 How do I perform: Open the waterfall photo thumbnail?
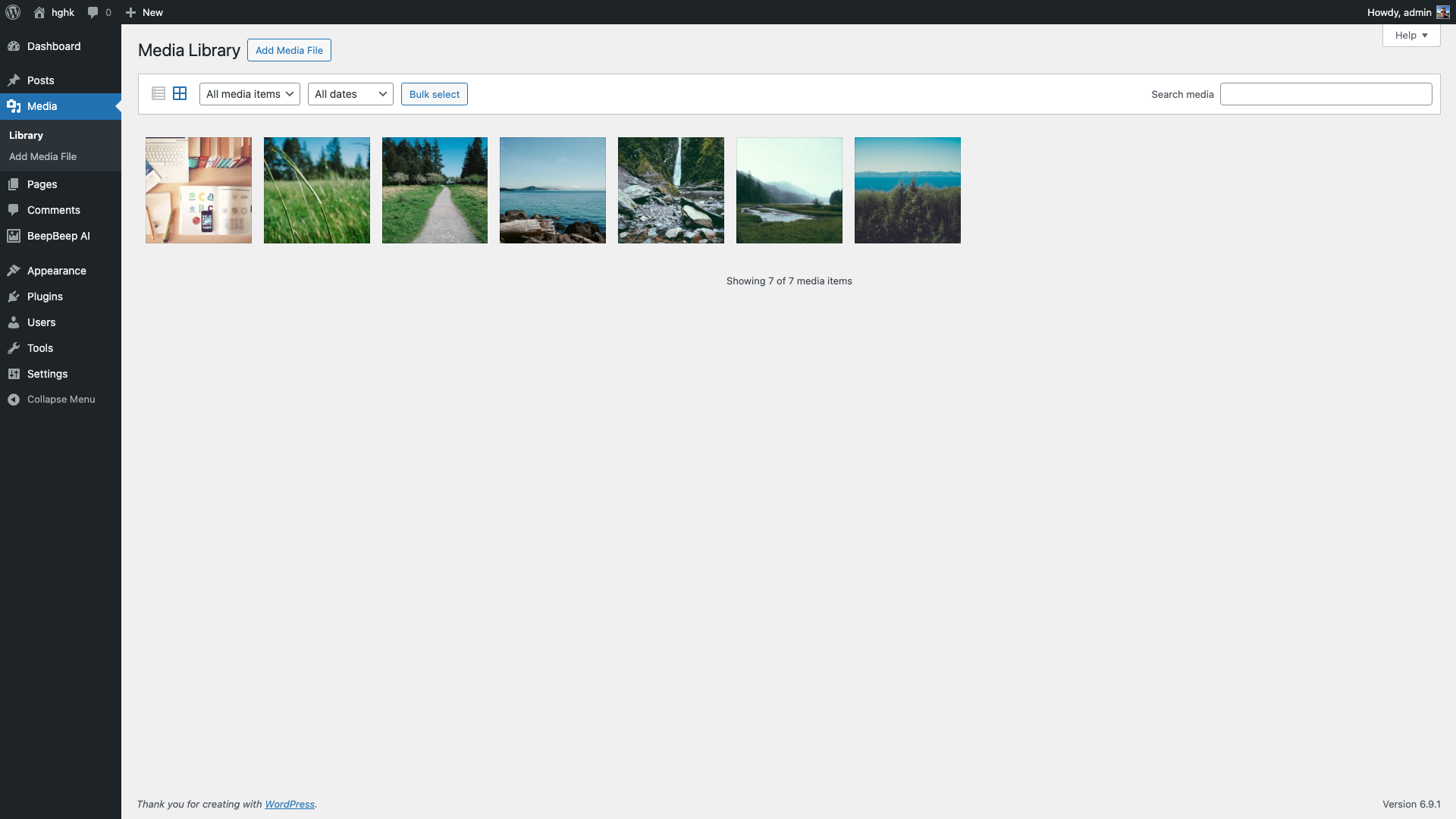point(670,190)
